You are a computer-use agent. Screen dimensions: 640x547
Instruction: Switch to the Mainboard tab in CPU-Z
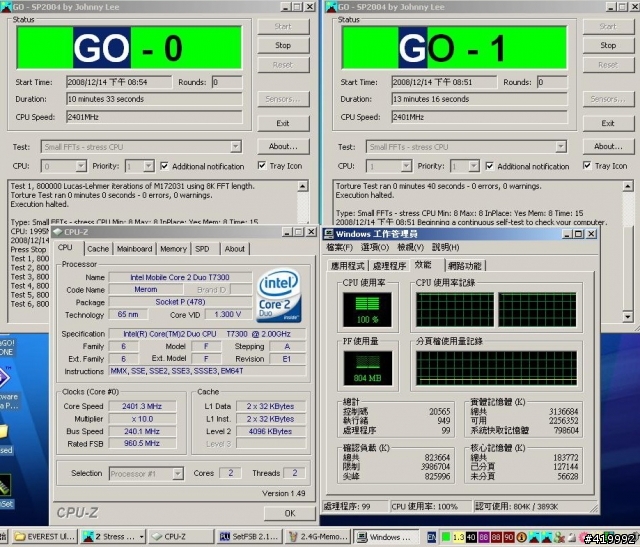(134, 249)
